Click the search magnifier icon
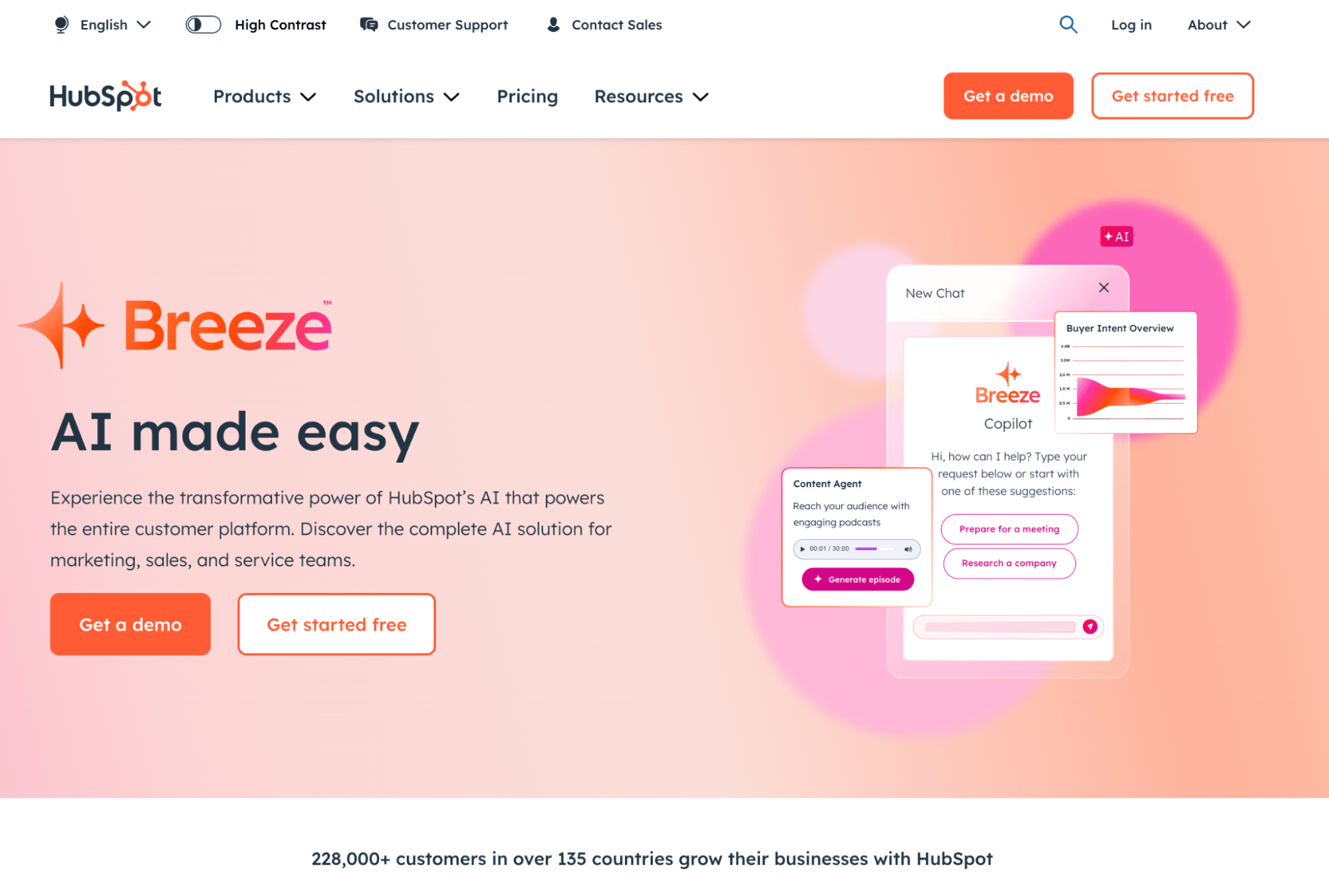This screenshot has height=896, width=1329. click(x=1068, y=24)
